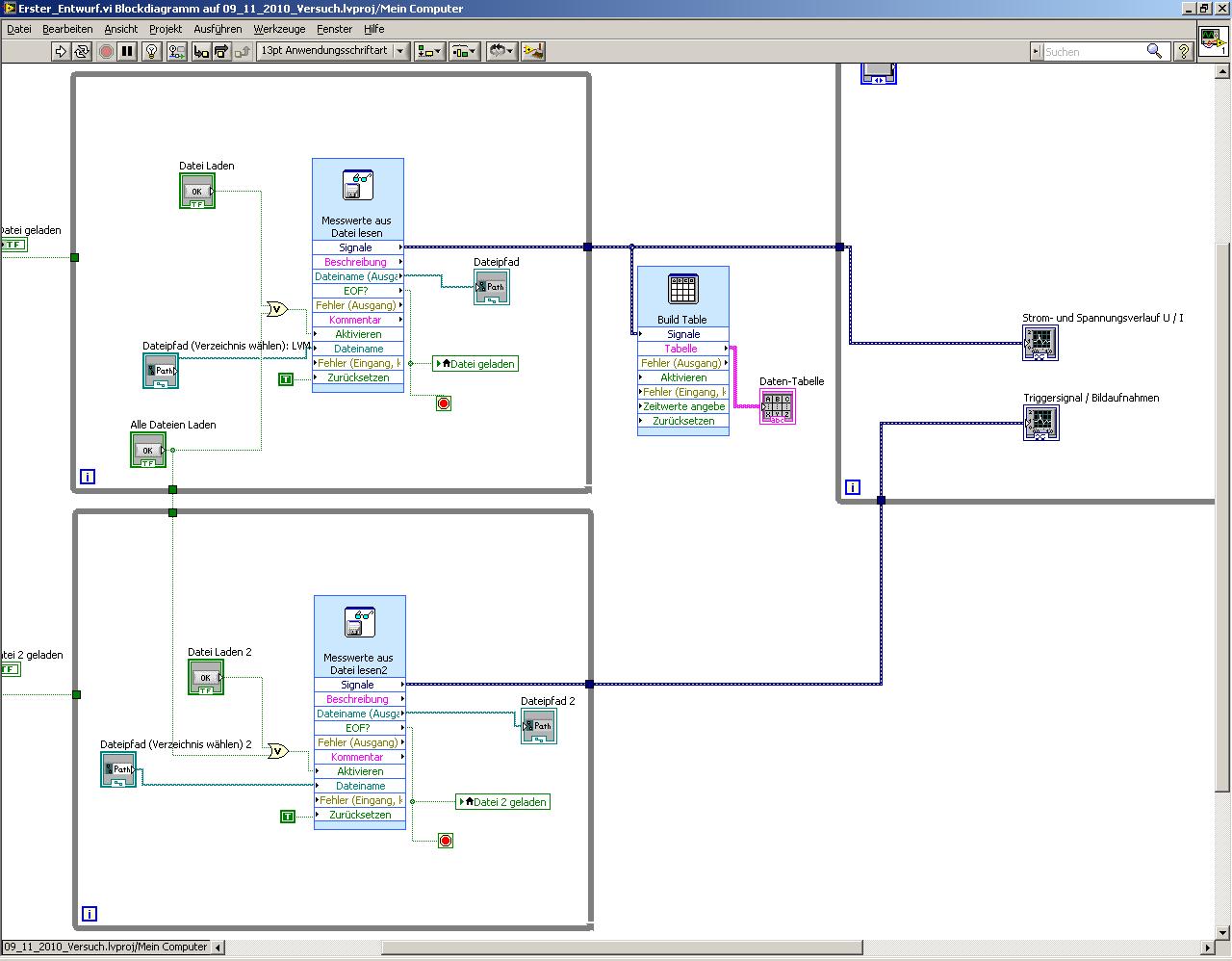Click the Alle Dateien Laden boolean terminal

(148, 450)
